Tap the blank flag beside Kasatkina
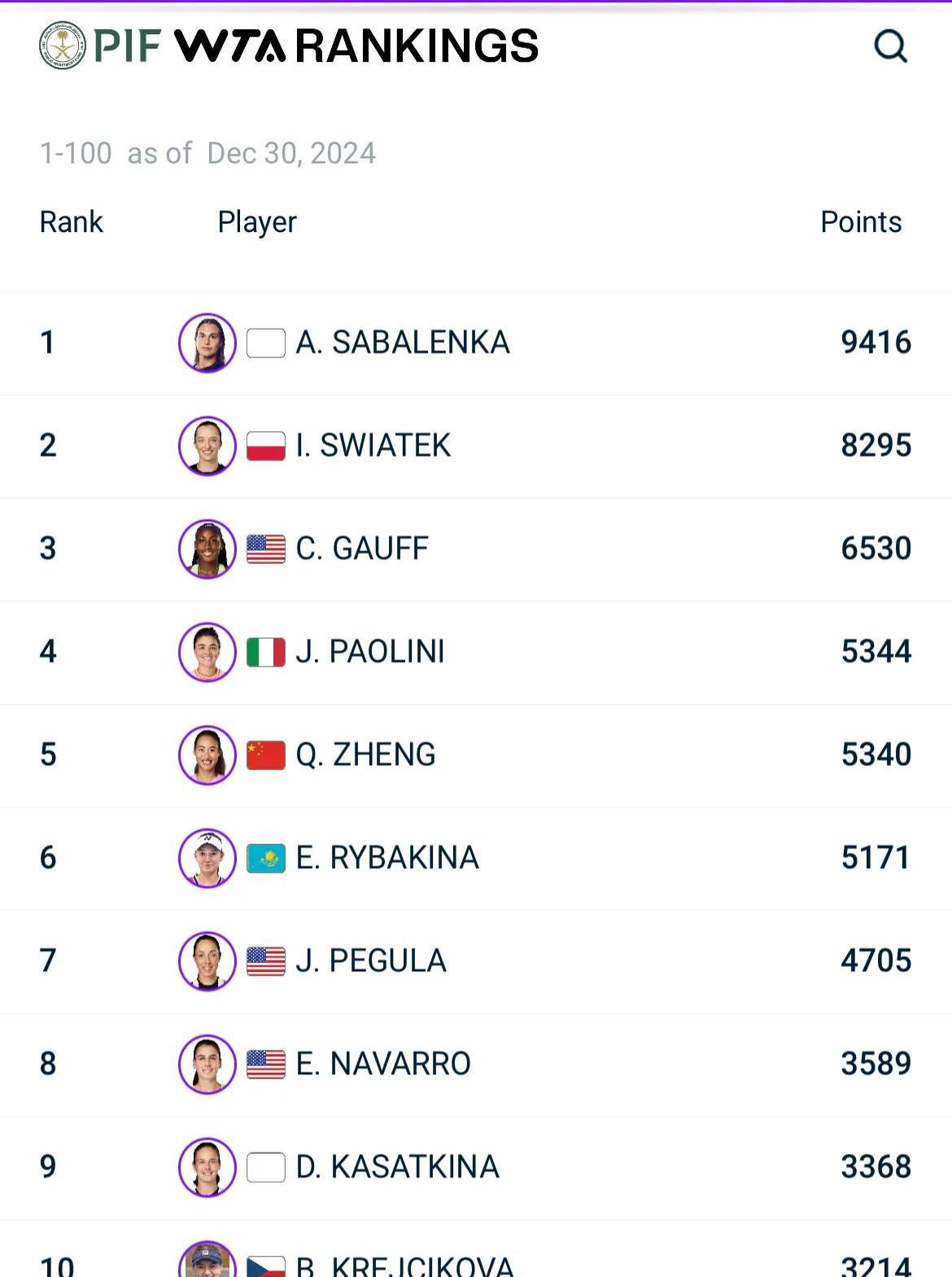The width and height of the screenshot is (952, 1277). click(x=266, y=1167)
